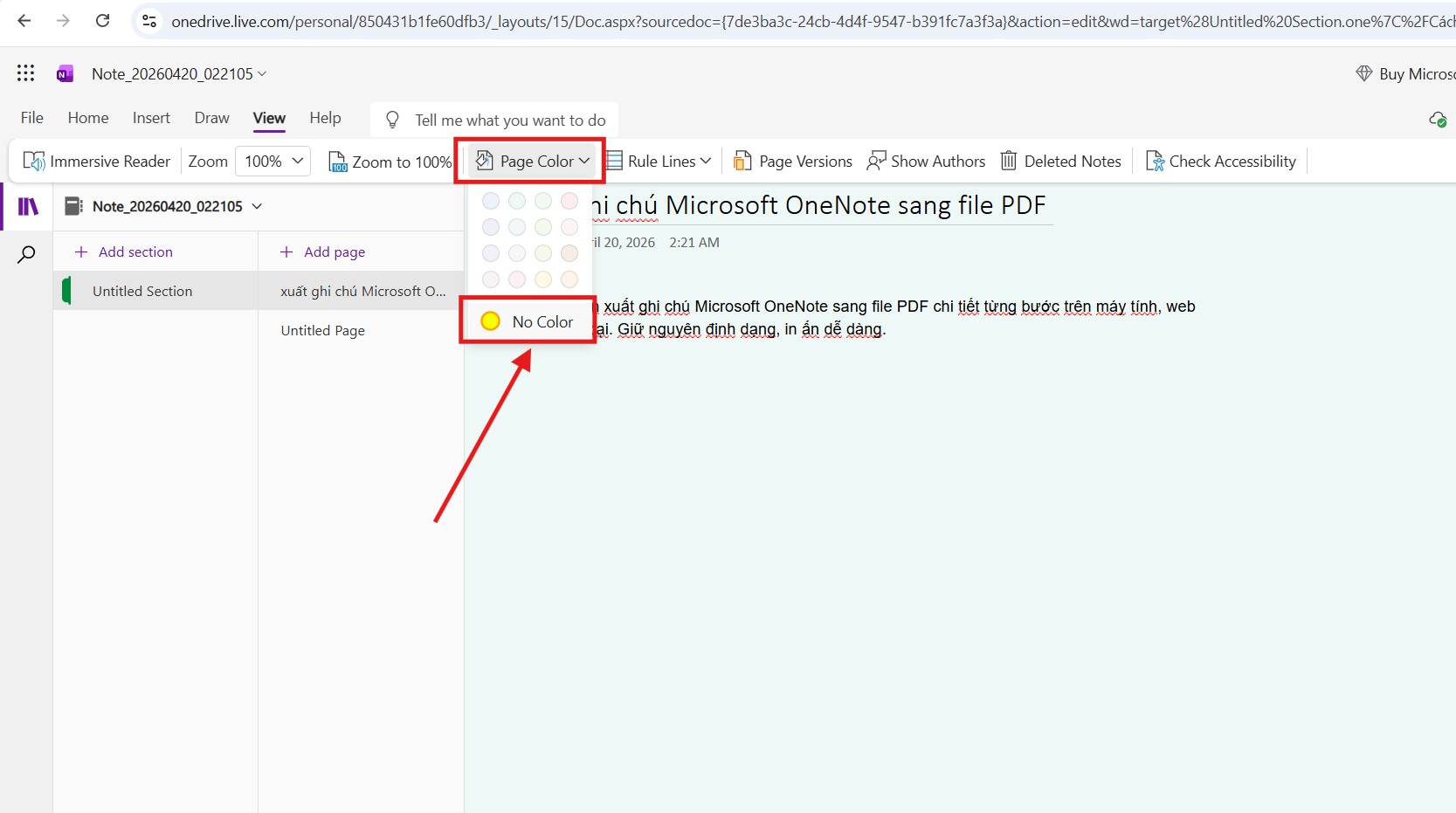Switch to the Home tab
The width and height of the screenshot is (1456, 813).
click(88, 118)
